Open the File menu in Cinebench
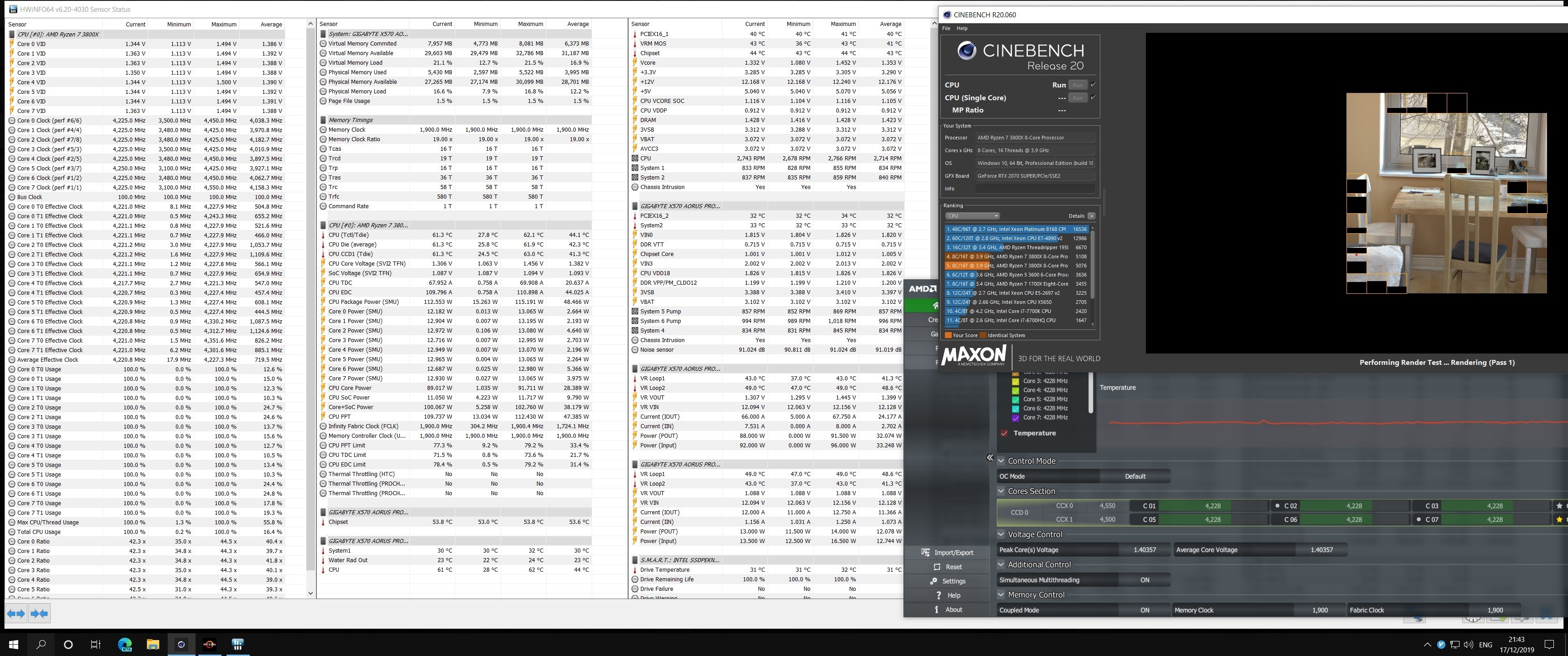1568x656 pixels. [946, 29]
